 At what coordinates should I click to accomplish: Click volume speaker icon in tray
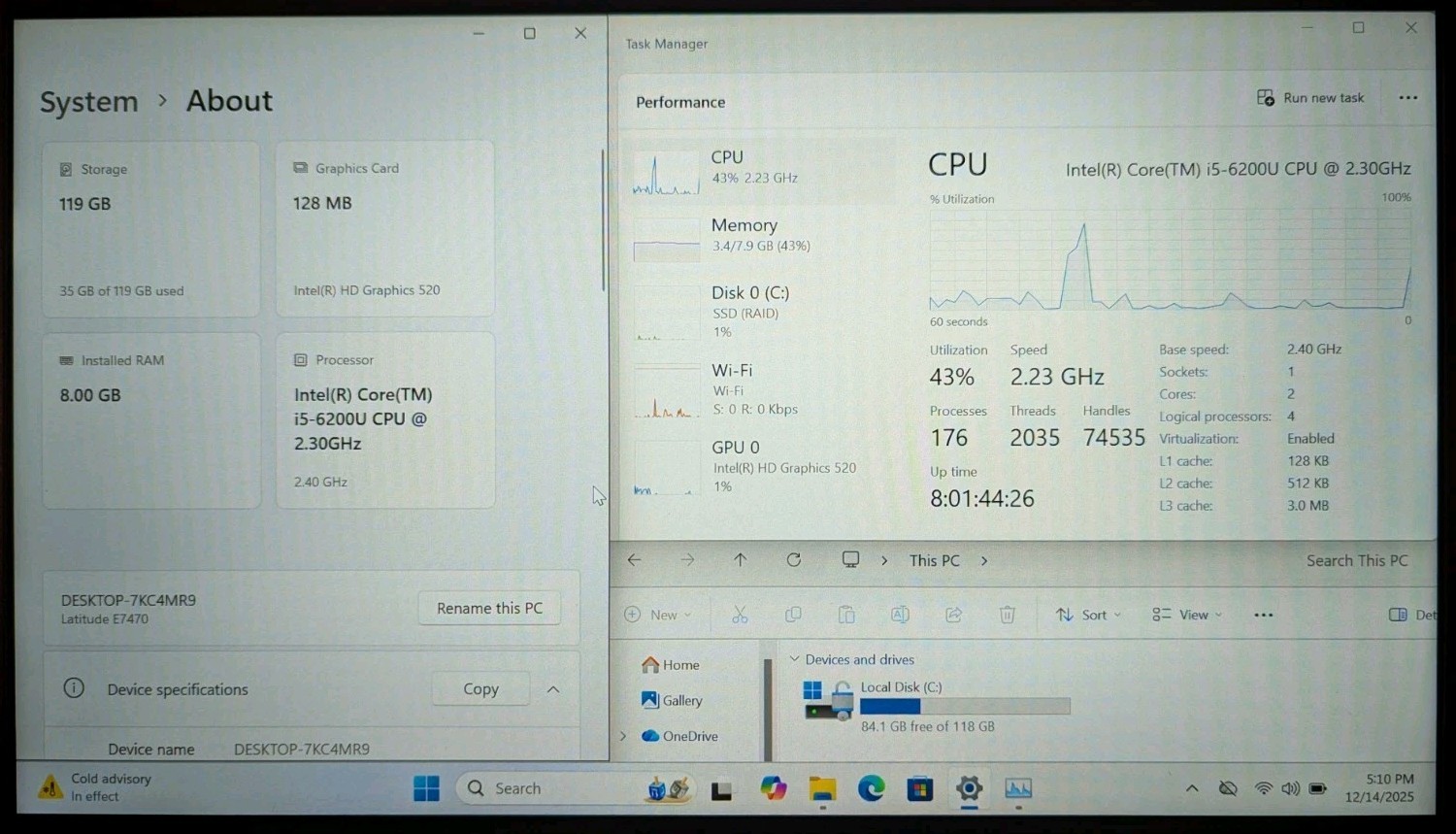coord(1290,788)
